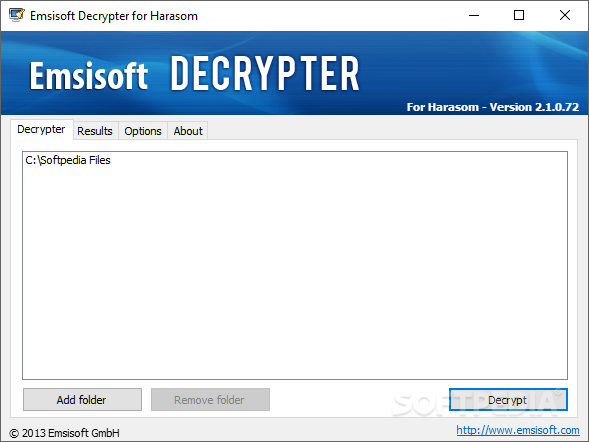
Task: Minimize the Emsisoft Decrypter window
Action: (x=474, y=15)
